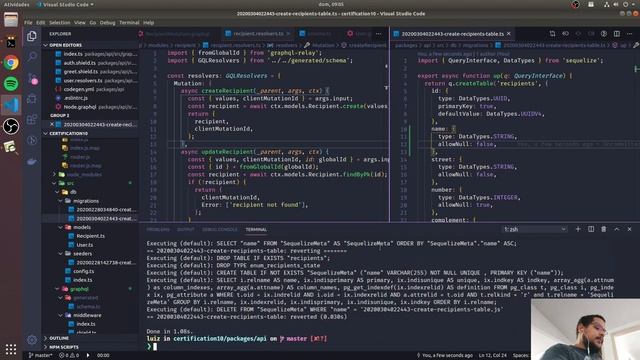Viewport: 640px width, 360px height.
Task: Show errors and warnings count in status bar
Action: 69,356
